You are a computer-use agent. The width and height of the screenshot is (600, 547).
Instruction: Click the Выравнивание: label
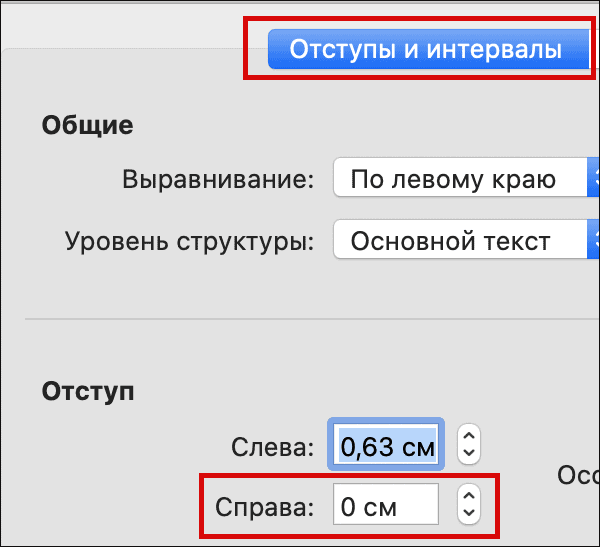(218, 179)
